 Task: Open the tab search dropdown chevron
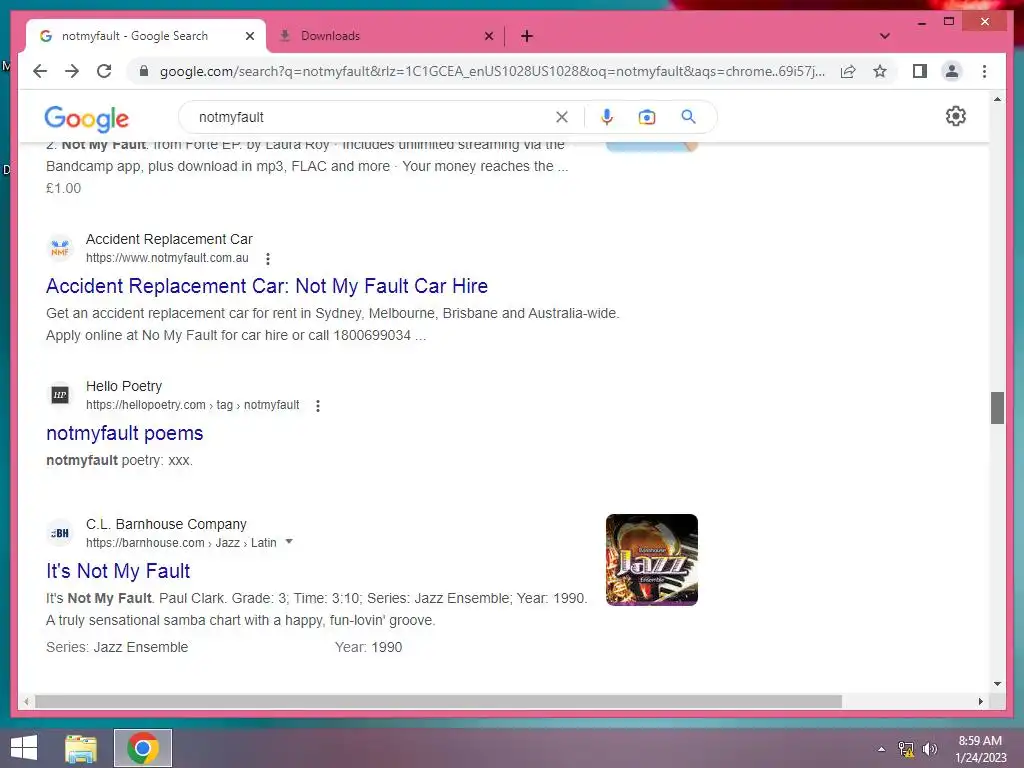coord(885,36)
